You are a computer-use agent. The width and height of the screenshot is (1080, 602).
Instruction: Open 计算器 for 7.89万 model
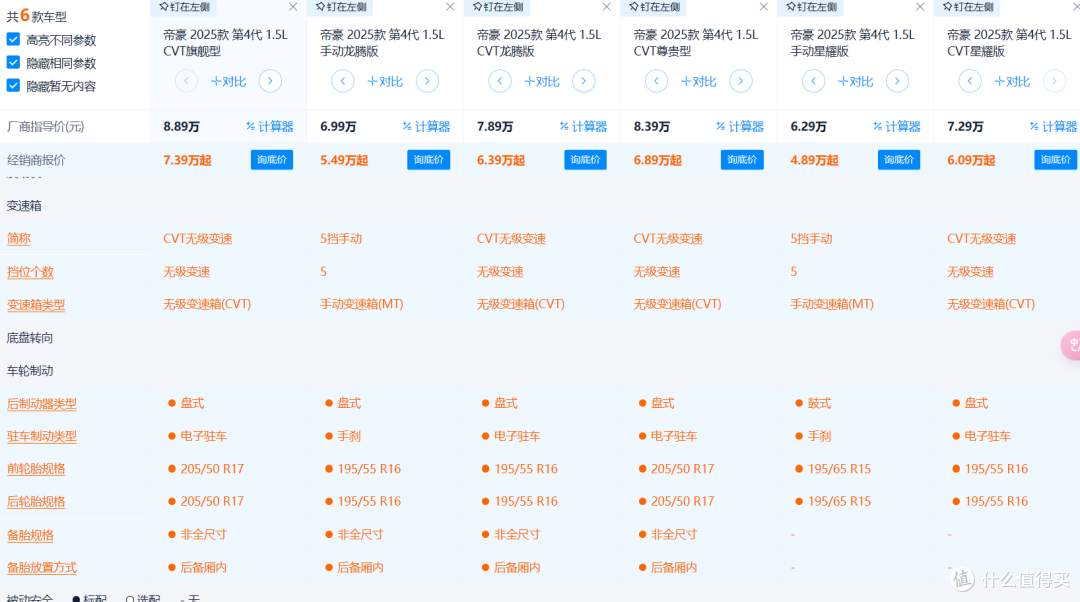pyautogui.click(x=583, y=127)
